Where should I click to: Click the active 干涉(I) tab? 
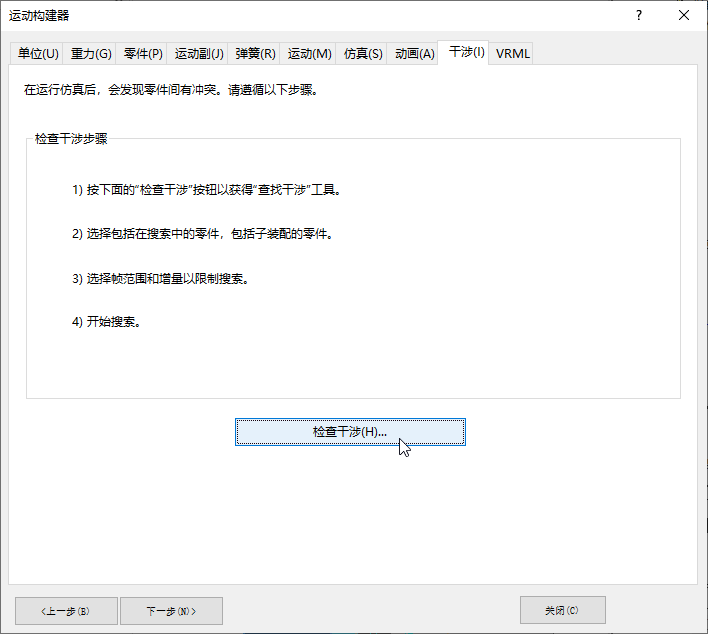(463, 52)
